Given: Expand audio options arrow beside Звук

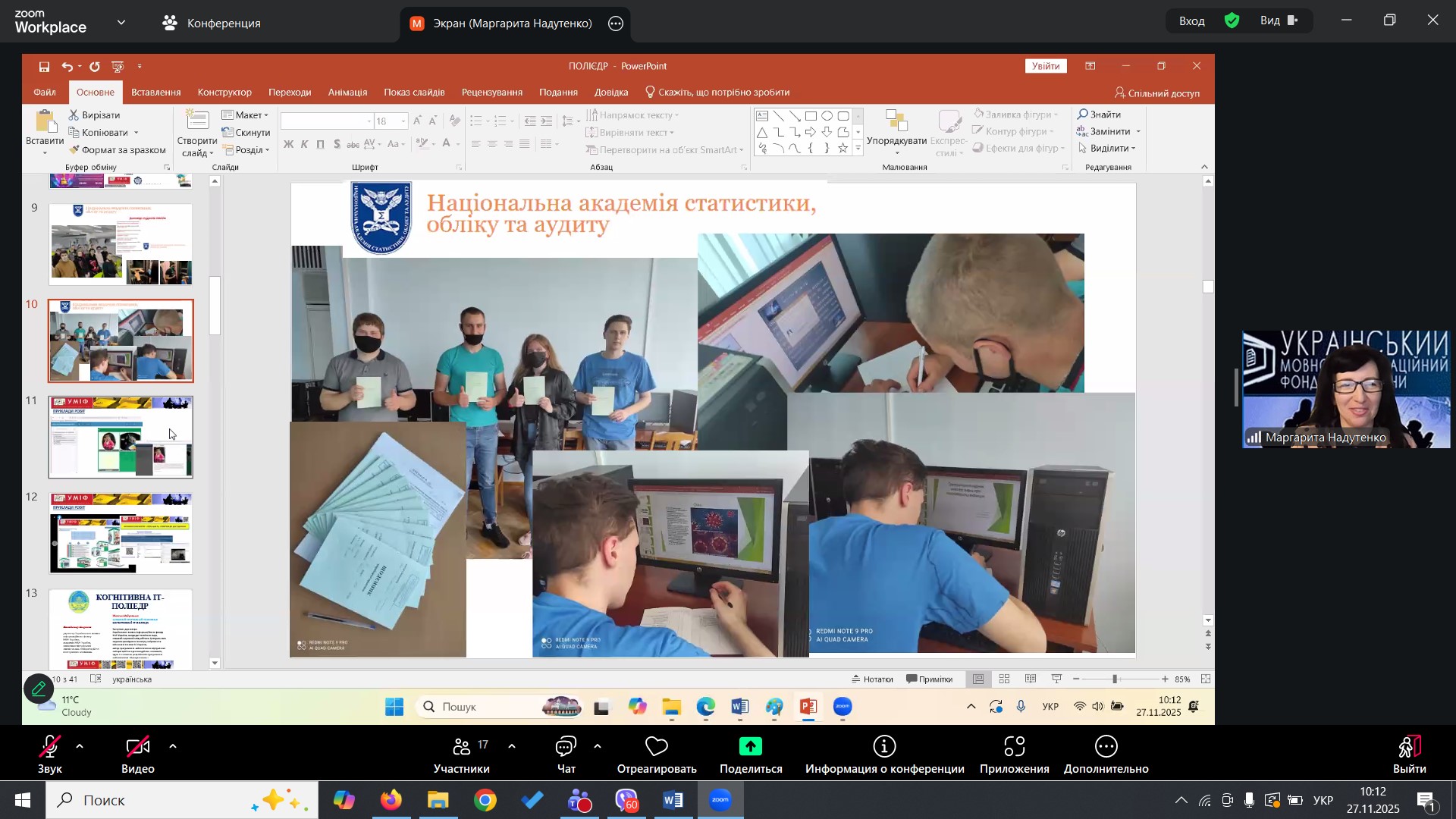Looking at the screenshot, I should click(x=80, y=747).
